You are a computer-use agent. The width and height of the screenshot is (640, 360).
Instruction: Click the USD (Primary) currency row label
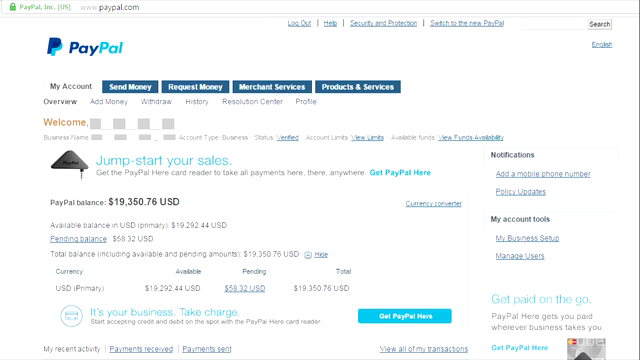(80, 288)
